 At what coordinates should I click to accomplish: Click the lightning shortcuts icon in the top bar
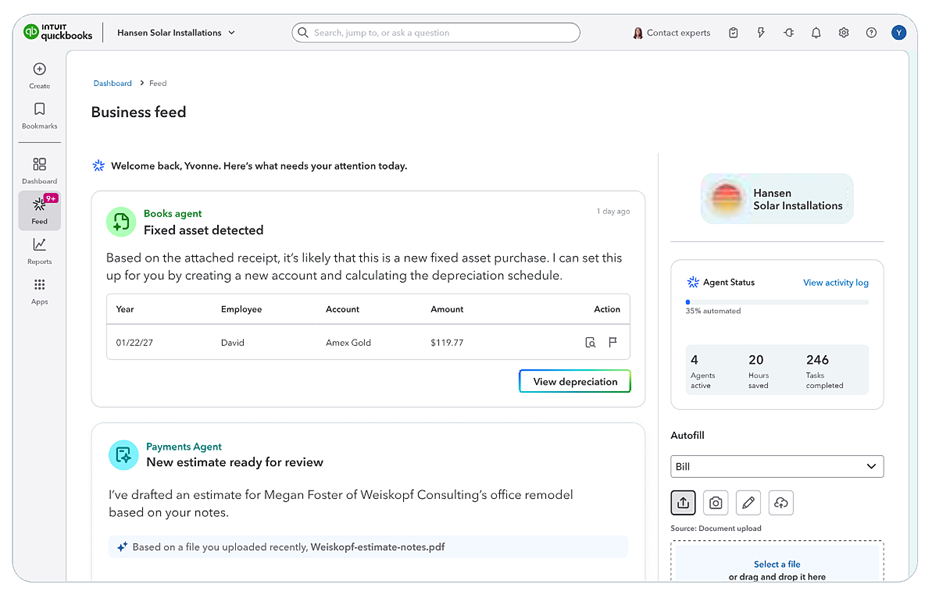(x=761, y=32)
